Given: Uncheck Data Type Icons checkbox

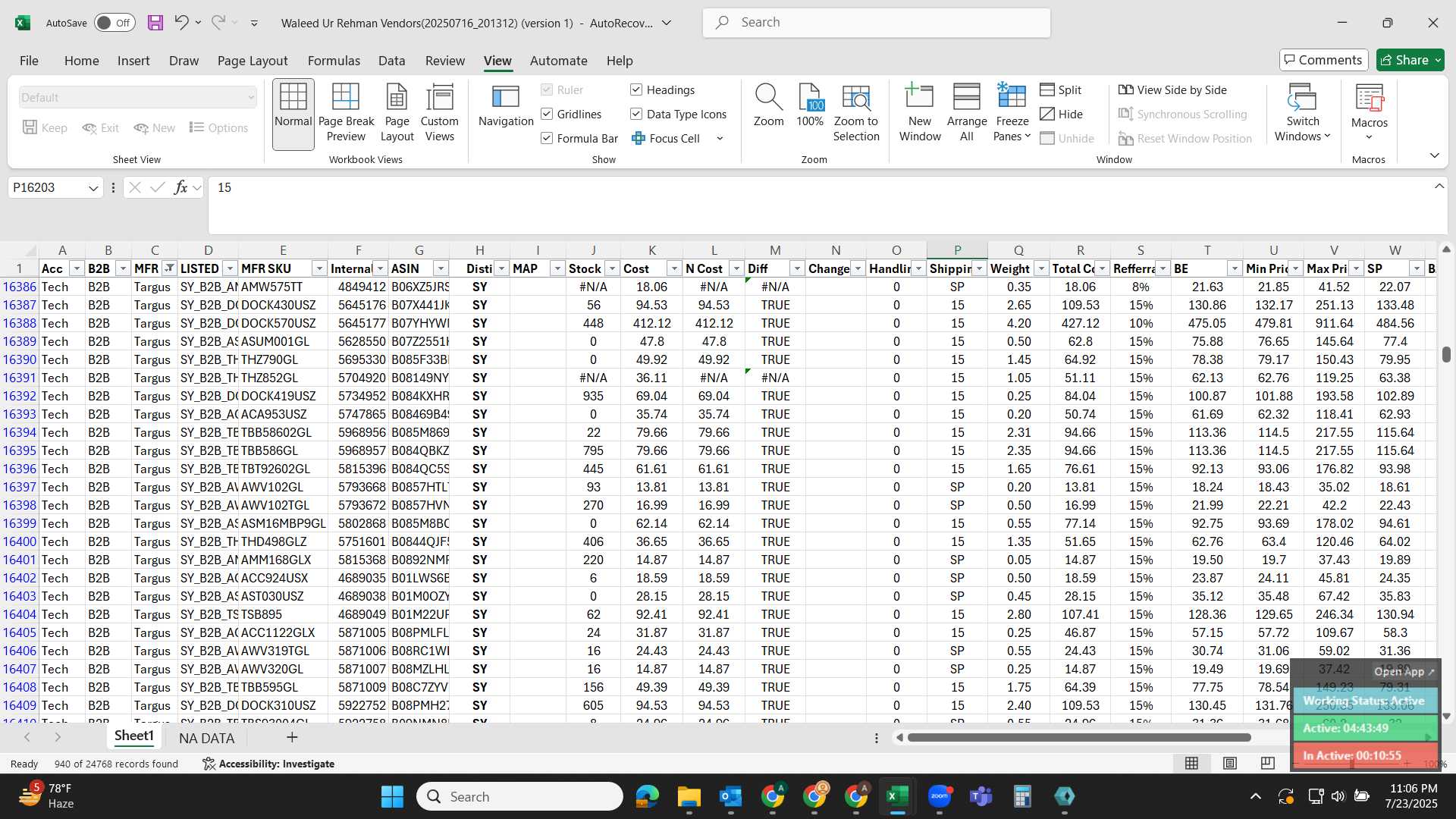Looking at the screenshot, I should [636, 114].
